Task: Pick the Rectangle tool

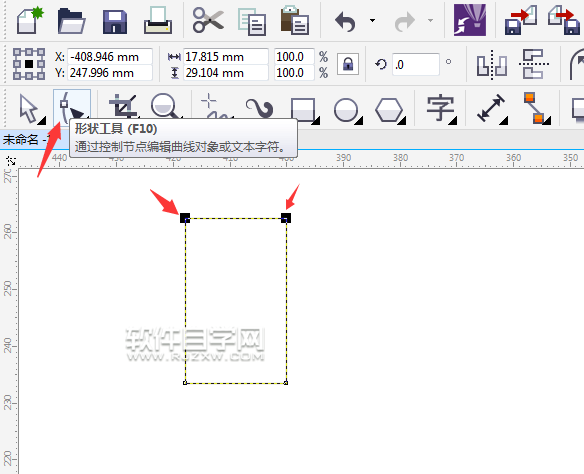Action: coord(303,109)
